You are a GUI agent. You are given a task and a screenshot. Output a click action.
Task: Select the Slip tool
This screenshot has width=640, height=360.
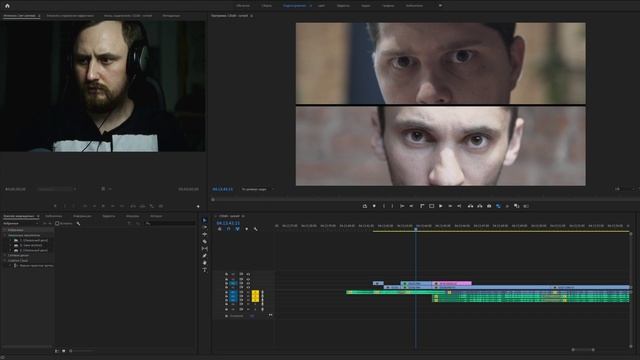(x=204, y=249)
